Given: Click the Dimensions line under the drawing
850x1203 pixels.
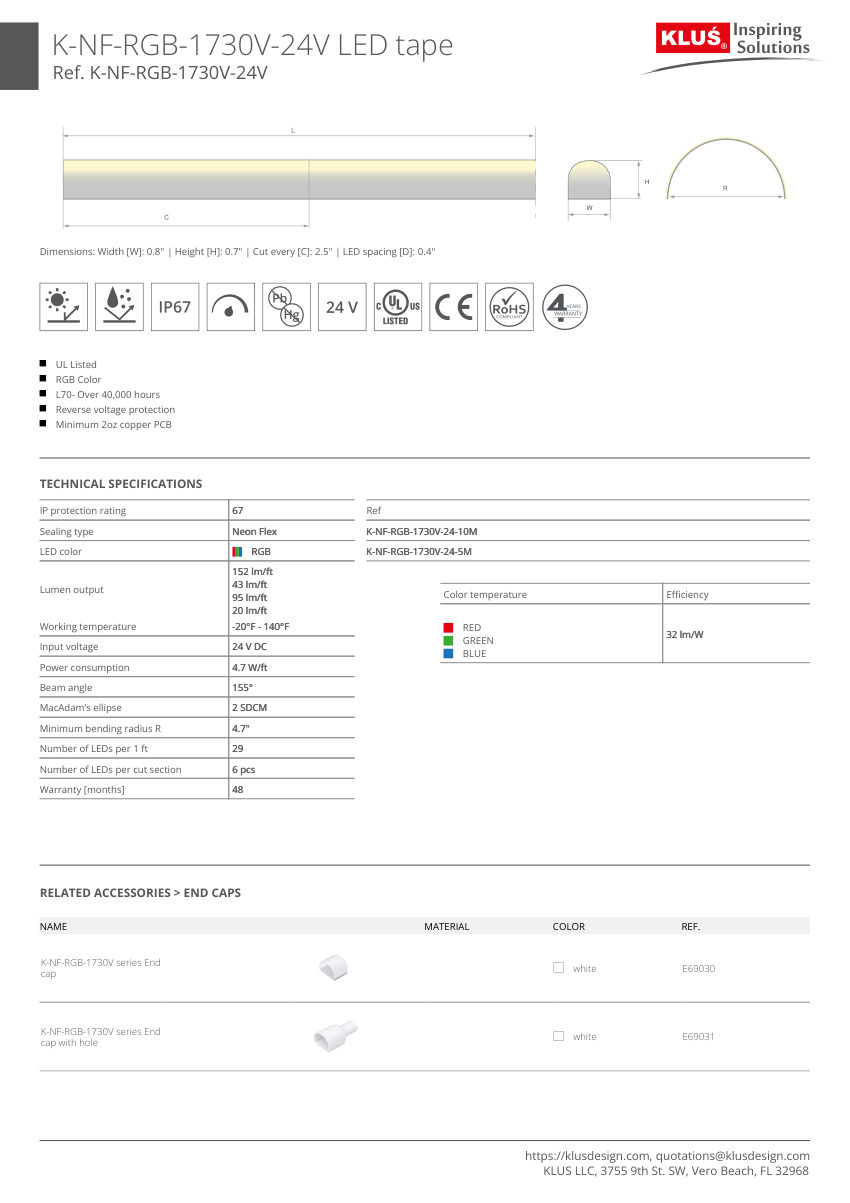Looking at the screenshot, I should [238, 251].
